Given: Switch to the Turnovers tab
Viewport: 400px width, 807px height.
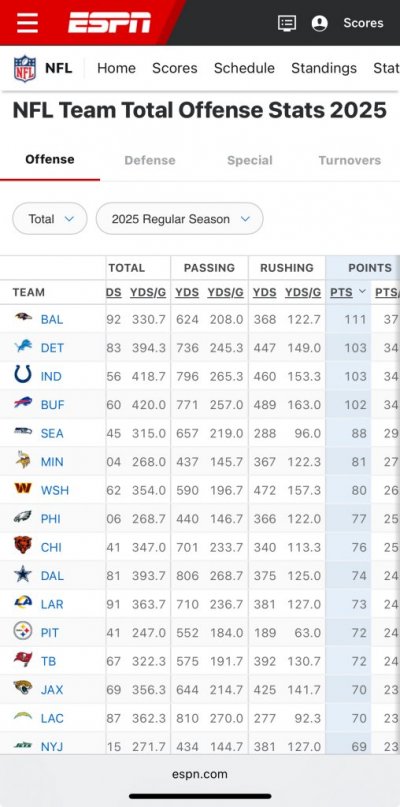Looking at the screenshot, I should [350, 161].
